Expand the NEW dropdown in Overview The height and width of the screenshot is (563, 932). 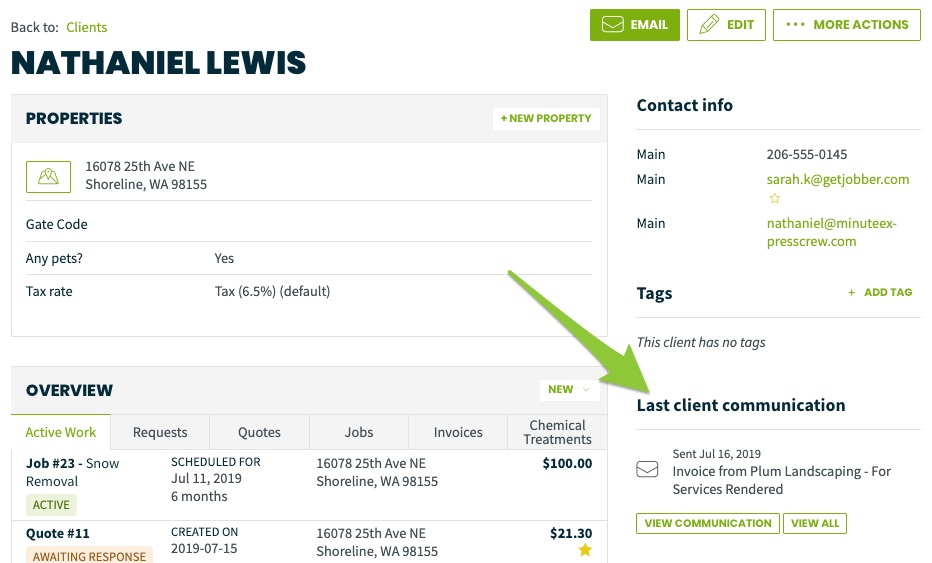tap(569, 389)
